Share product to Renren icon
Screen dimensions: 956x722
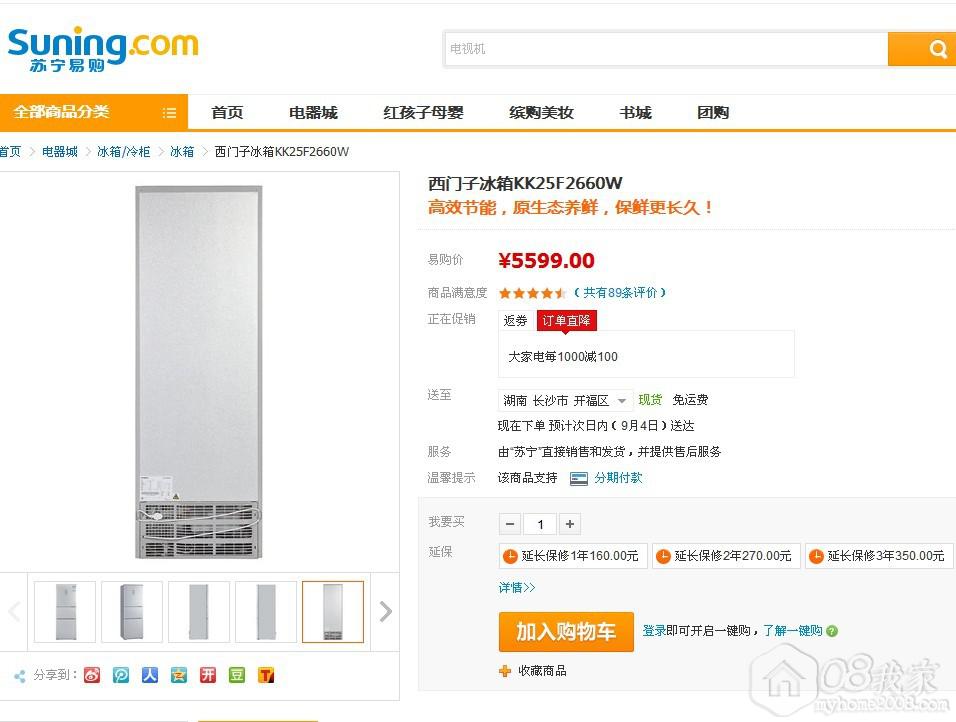click(149, 675)
